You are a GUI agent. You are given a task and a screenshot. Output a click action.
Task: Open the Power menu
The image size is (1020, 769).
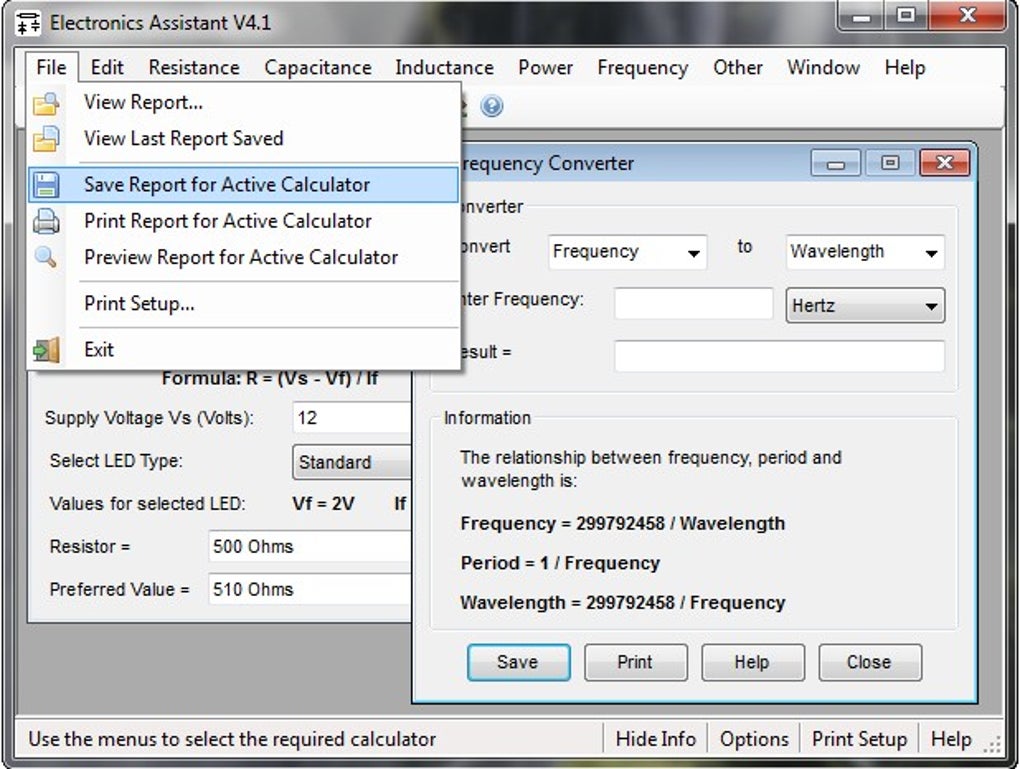(x=545, y=67)
